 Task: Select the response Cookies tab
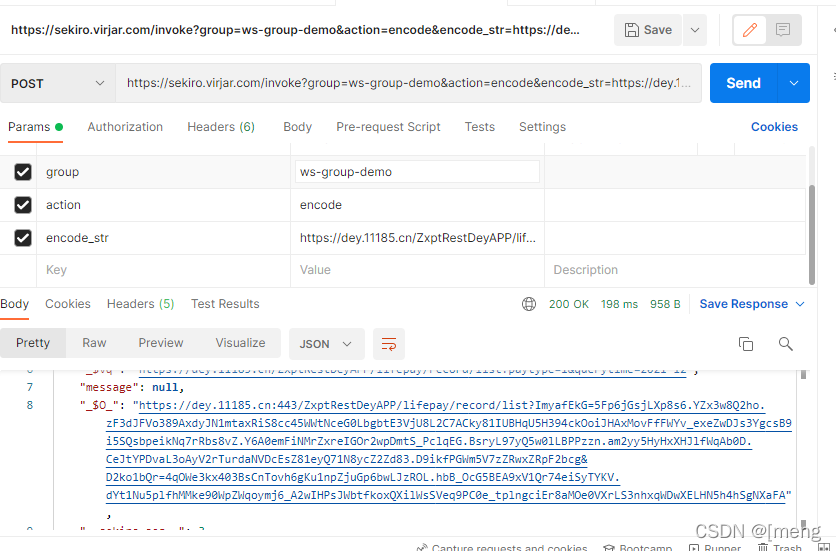coord(68,304)
